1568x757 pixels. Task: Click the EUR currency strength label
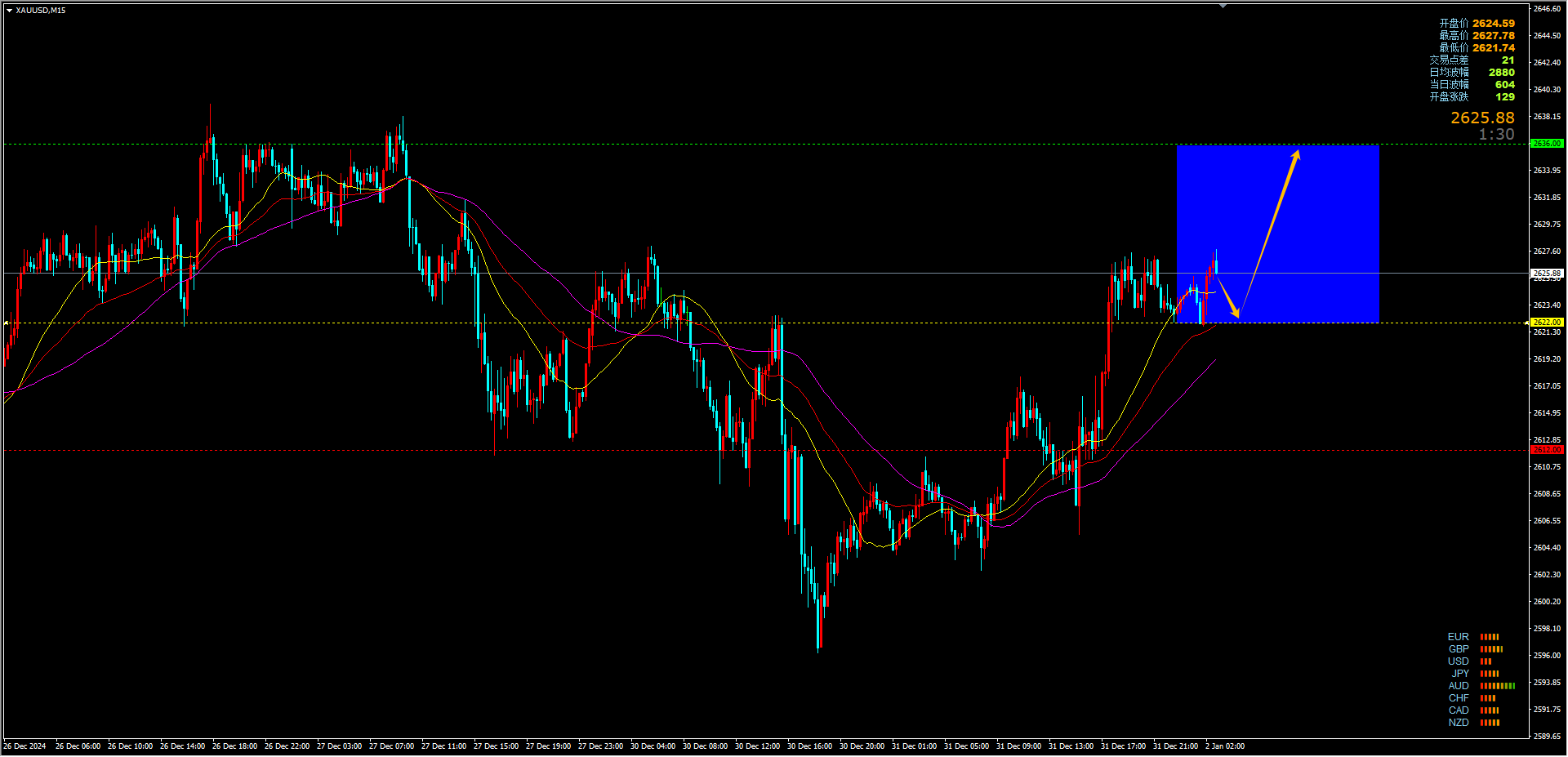click(1458, 637)
